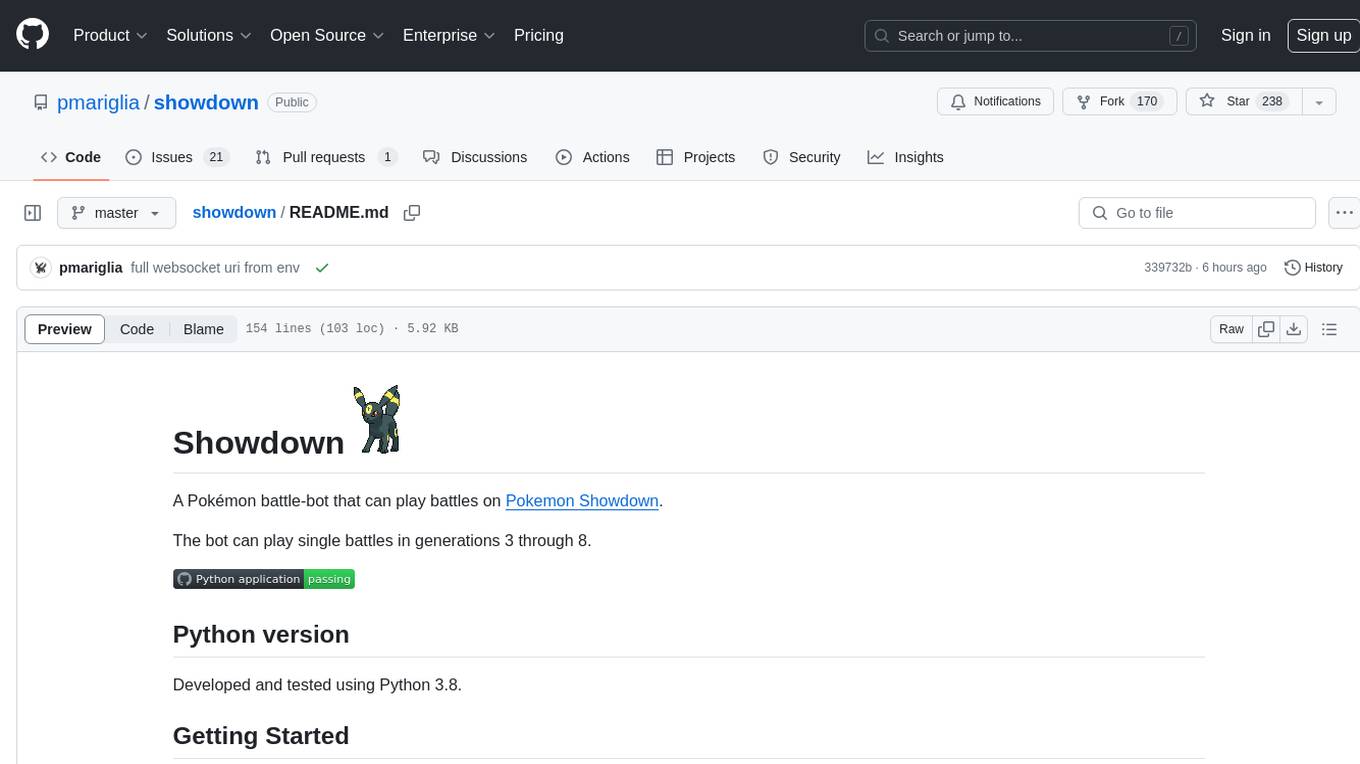Image resolution: width=1360 pixels, height=764 pixels.
Task: Select the Code view
Action: [x=137, y=329]
